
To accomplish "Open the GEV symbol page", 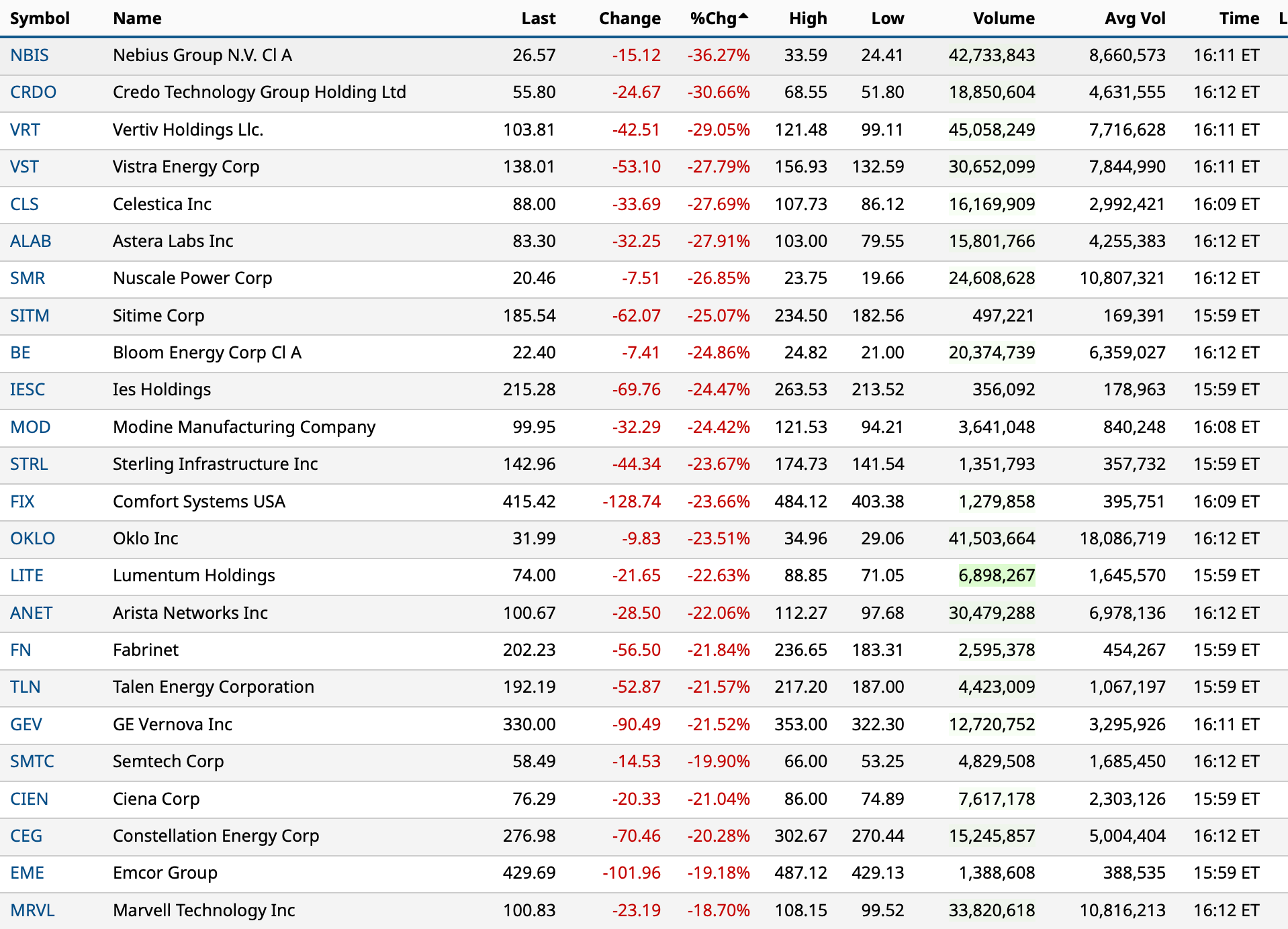I will [26, 724].
